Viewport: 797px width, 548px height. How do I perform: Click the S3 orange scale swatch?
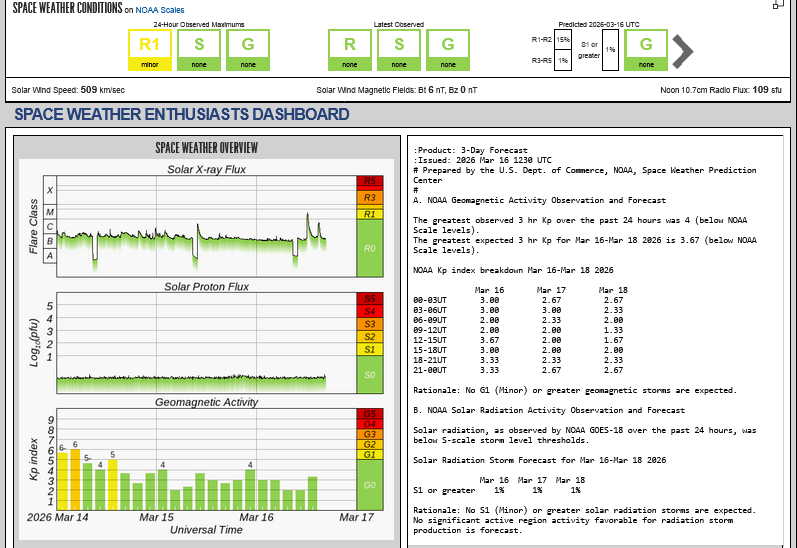[x=370, y=324]
